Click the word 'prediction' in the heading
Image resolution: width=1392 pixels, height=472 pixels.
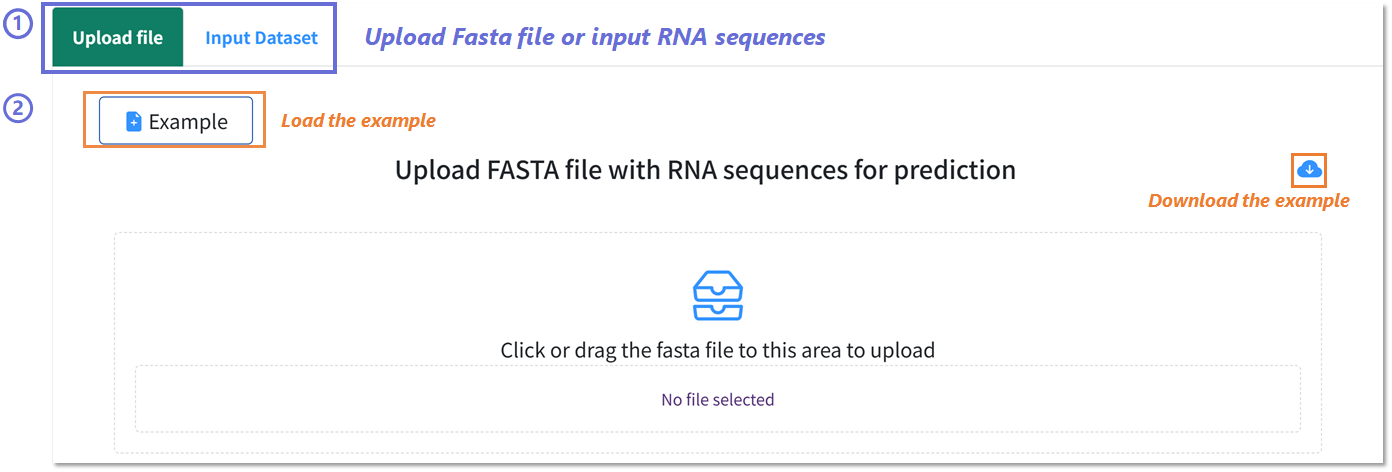(954, 170)
